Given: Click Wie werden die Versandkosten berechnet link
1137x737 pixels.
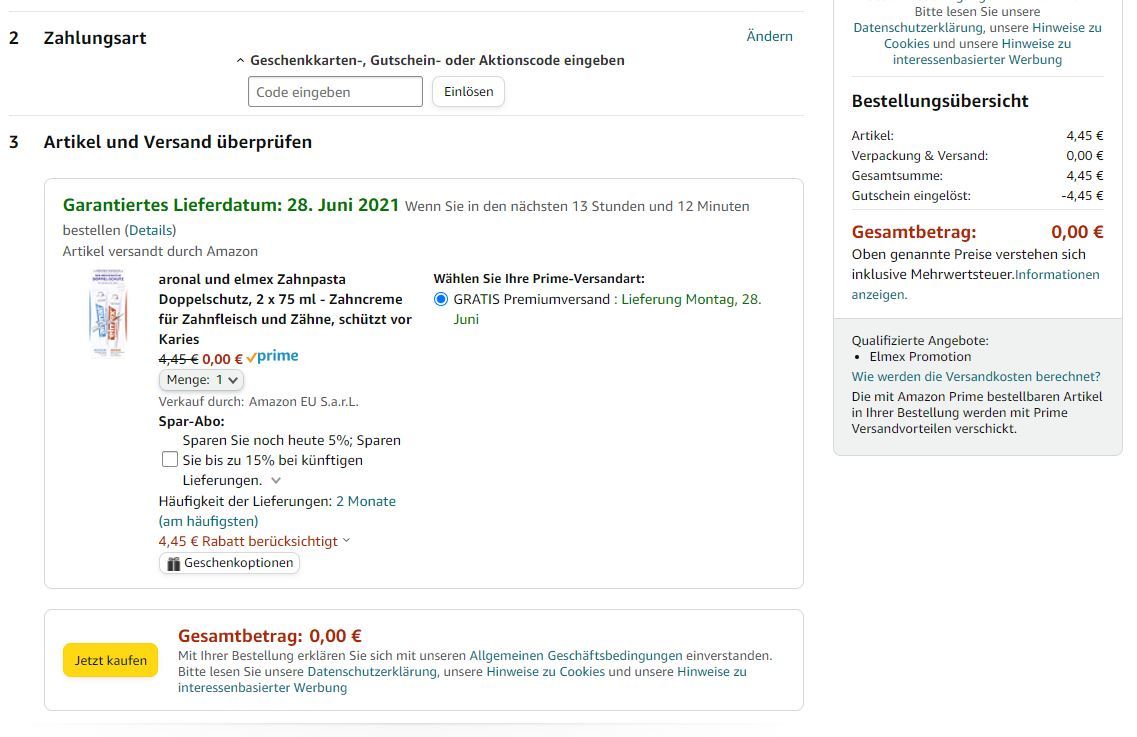Looking at the screenshot, I should click(x=976, y=376).
